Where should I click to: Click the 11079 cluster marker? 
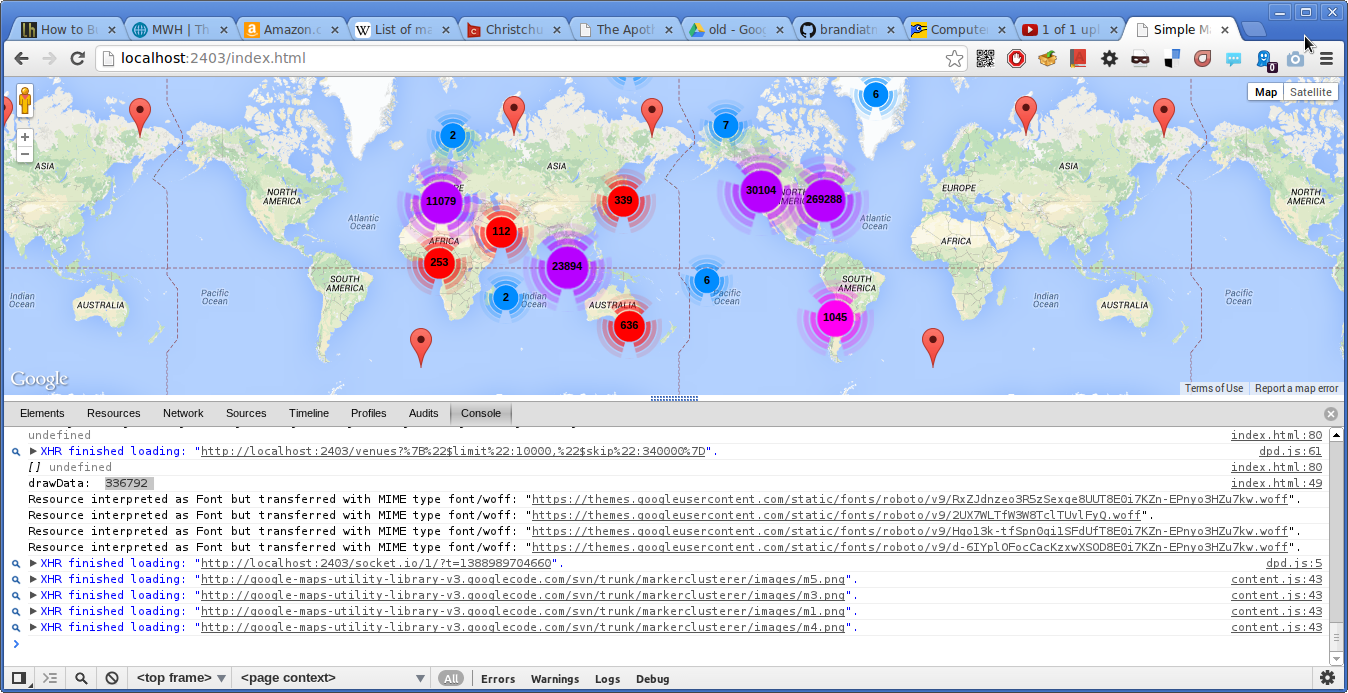tap(441, 201)
